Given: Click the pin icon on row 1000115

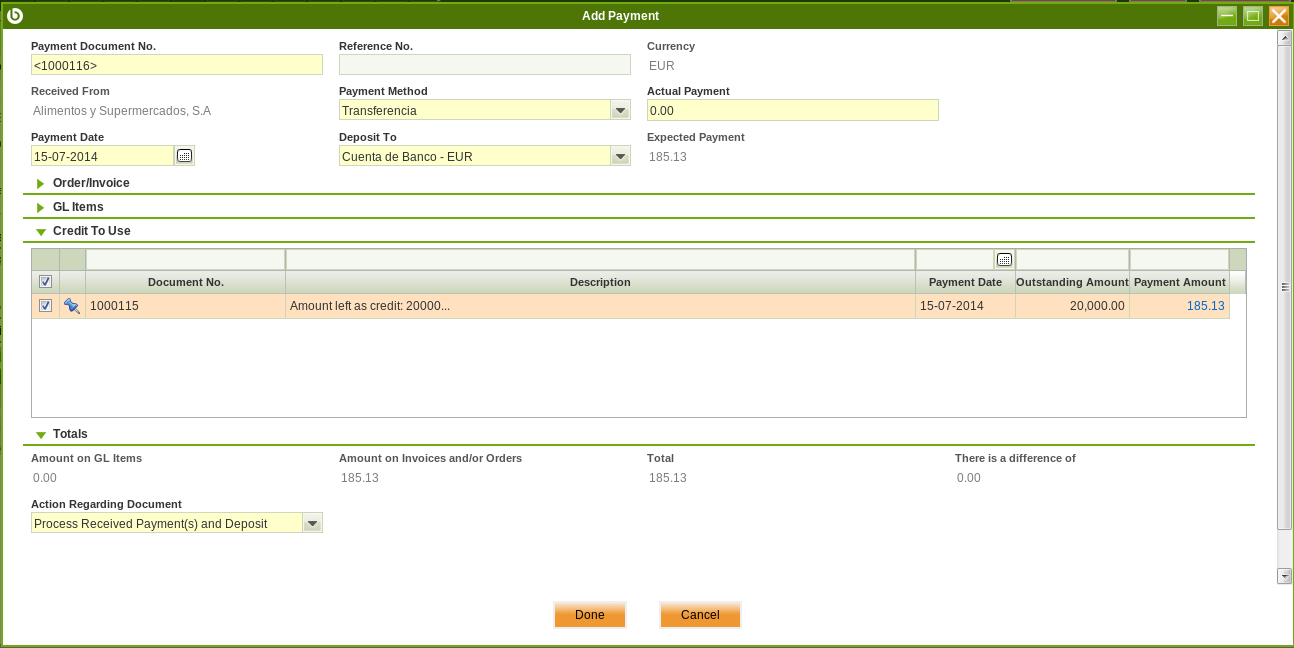Looking at the screenshot, I should tap(72, 306).
